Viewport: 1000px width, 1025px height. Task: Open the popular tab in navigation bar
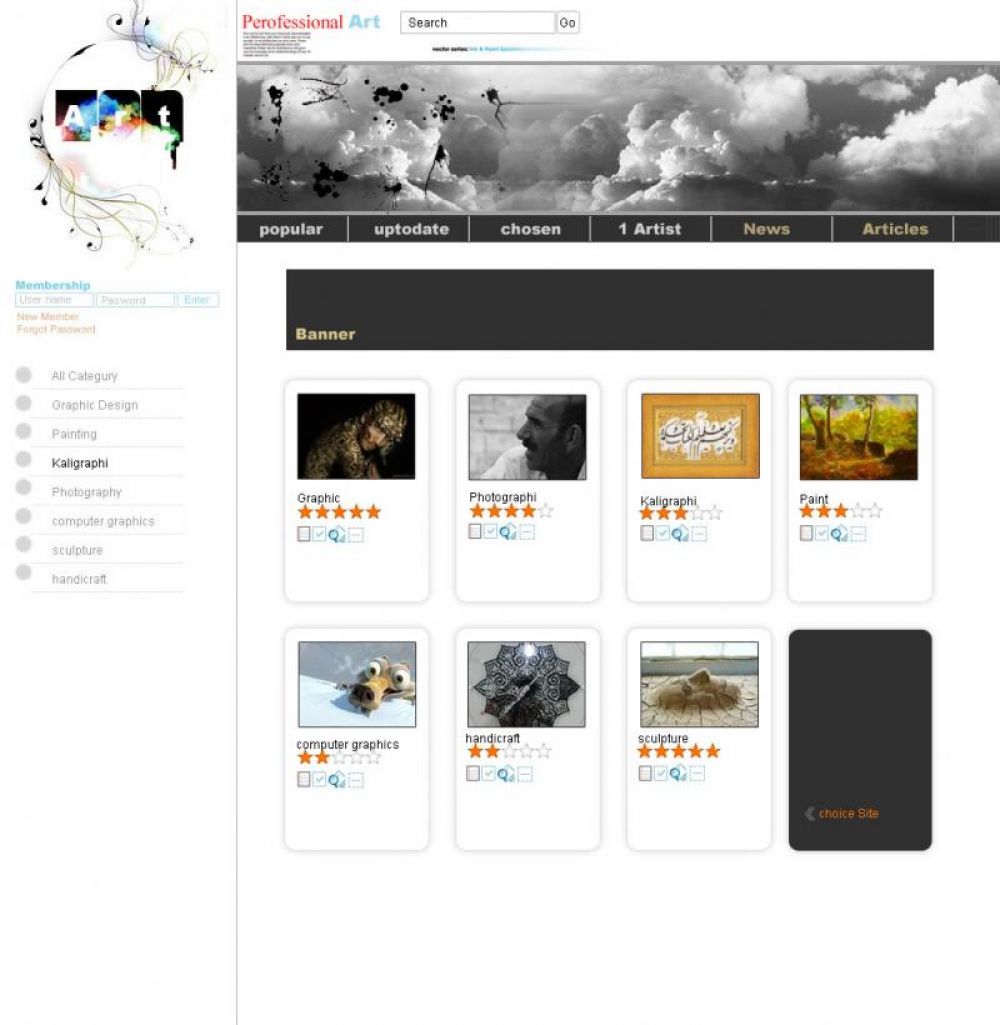(x=291, y=229)
